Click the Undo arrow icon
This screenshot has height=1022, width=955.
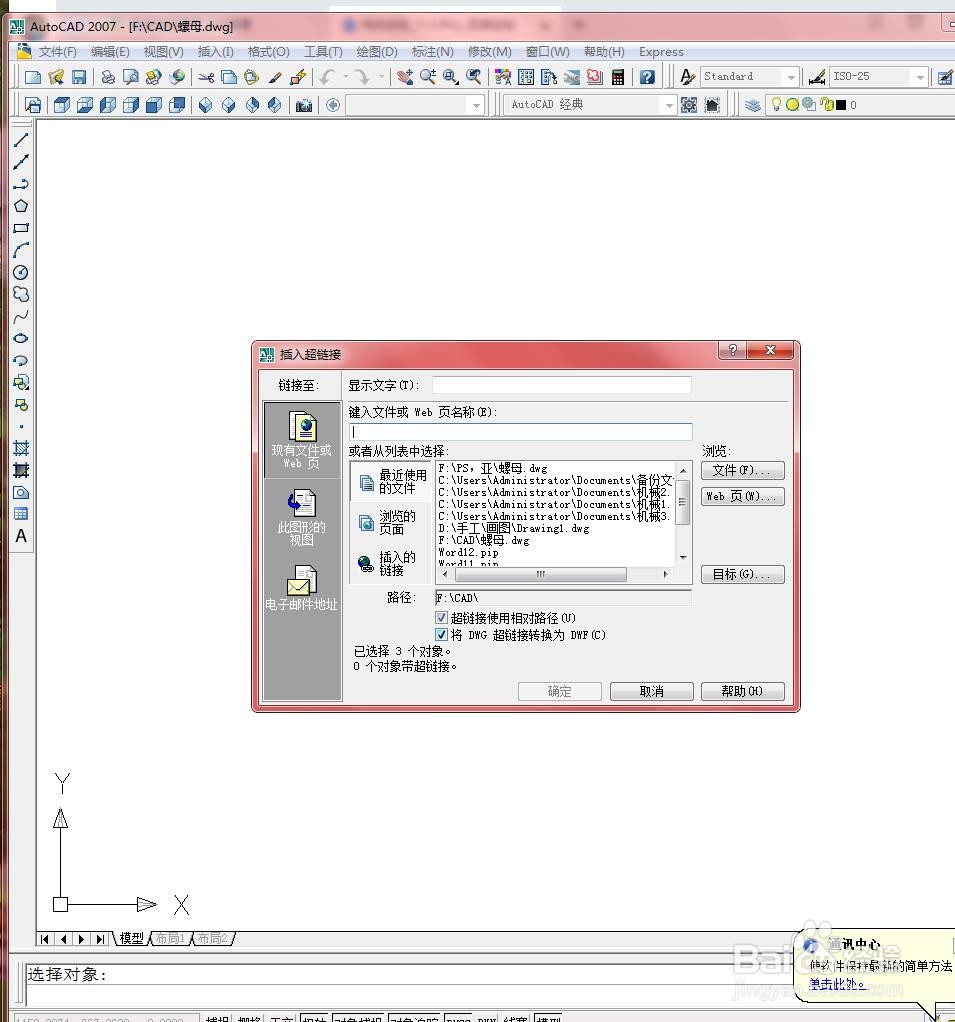[x=326, y=77]
